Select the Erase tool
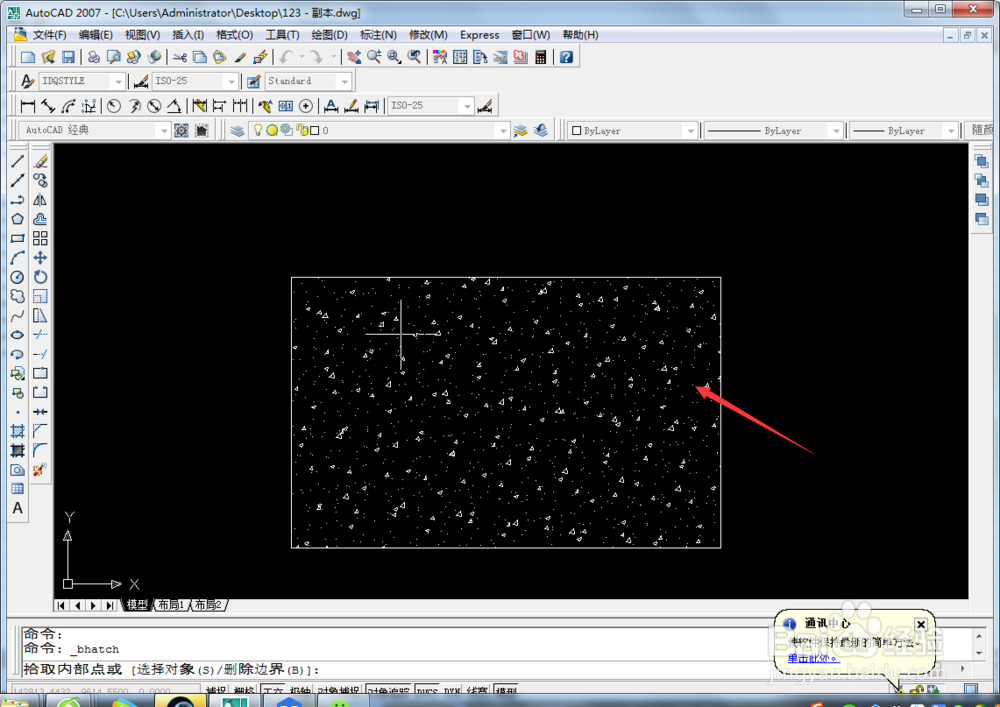Image resolution: width=1000 pixels, height=707 pixels. click(x=40, y=162)
